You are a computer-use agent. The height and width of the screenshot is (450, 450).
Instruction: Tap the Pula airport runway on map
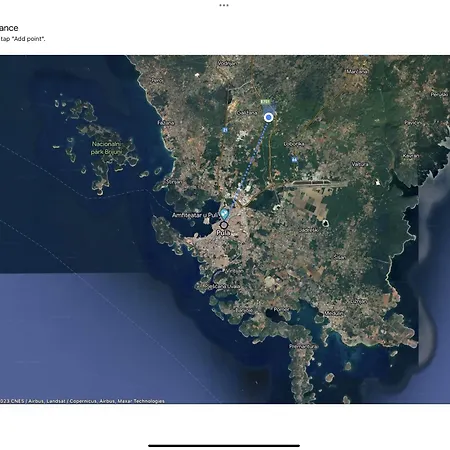click(x=317, y=183)
